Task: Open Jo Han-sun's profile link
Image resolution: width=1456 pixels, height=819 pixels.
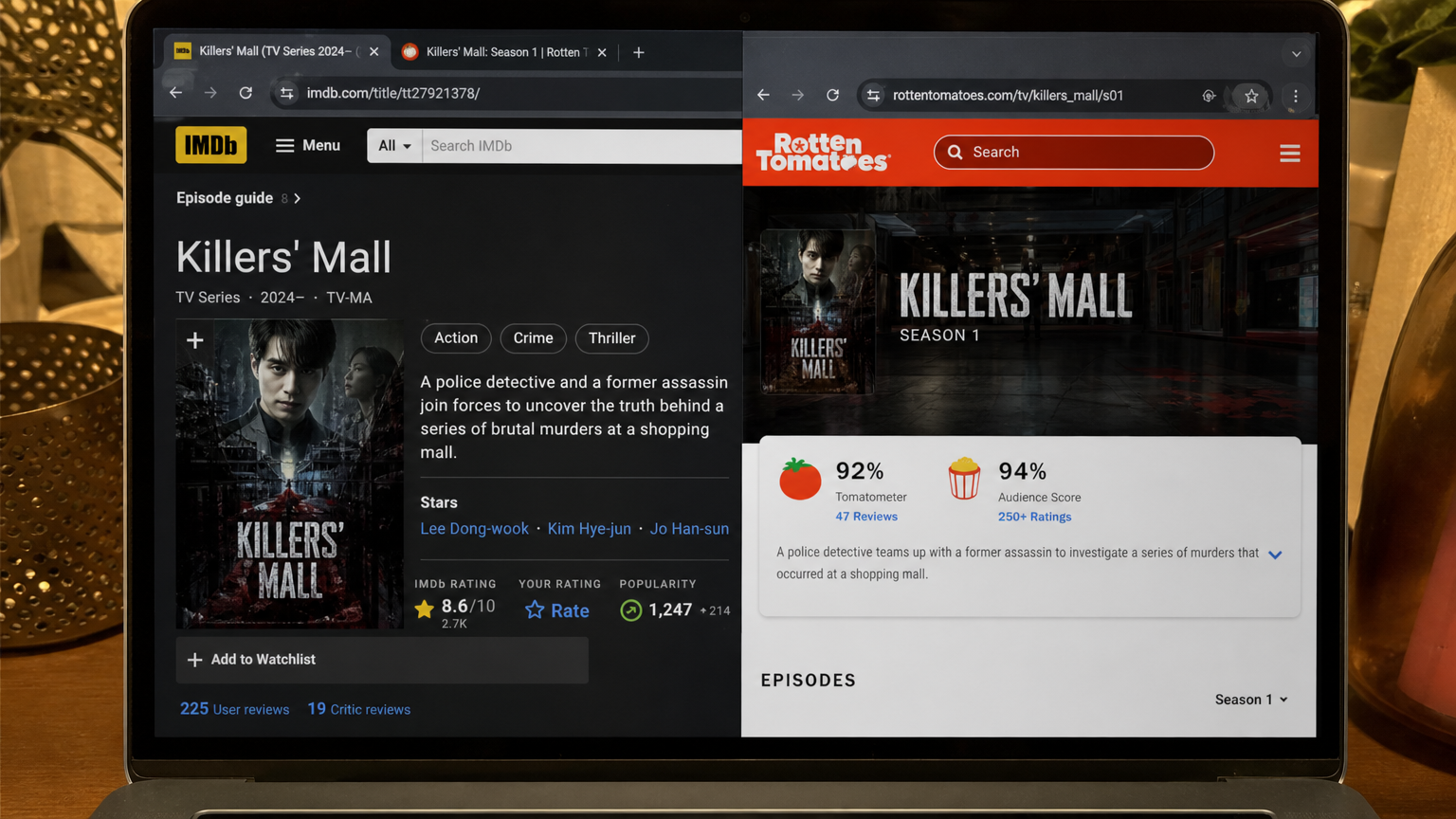Action: pyautogui.click(x=689, y=529)
